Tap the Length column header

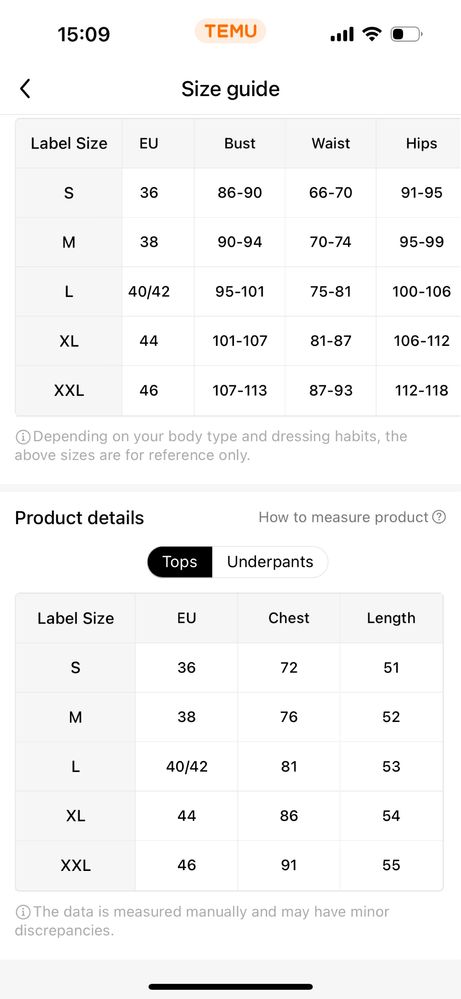(x=391, y=618)
